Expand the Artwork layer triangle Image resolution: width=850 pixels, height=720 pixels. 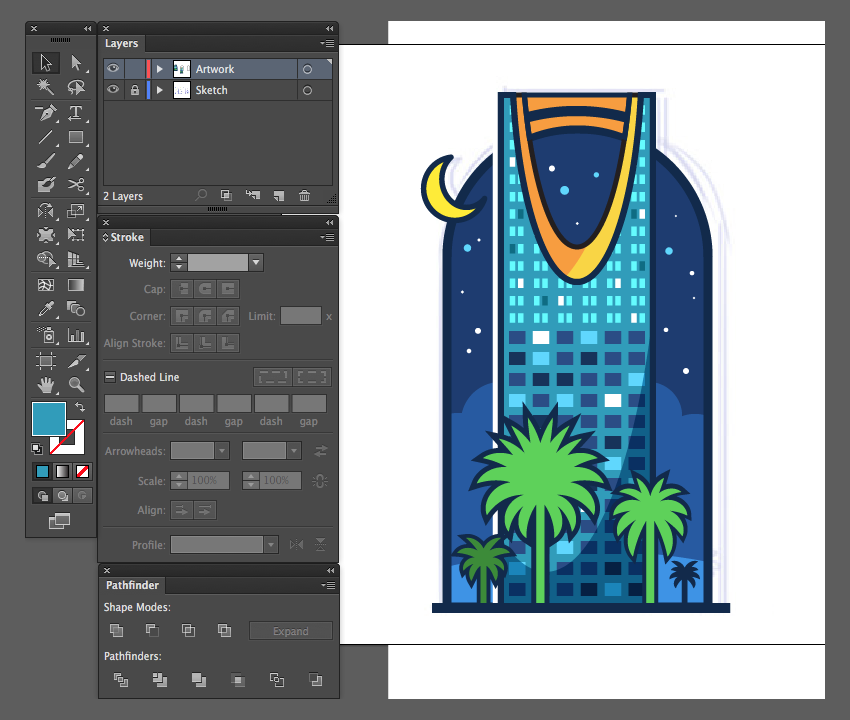tap(159, 69)
